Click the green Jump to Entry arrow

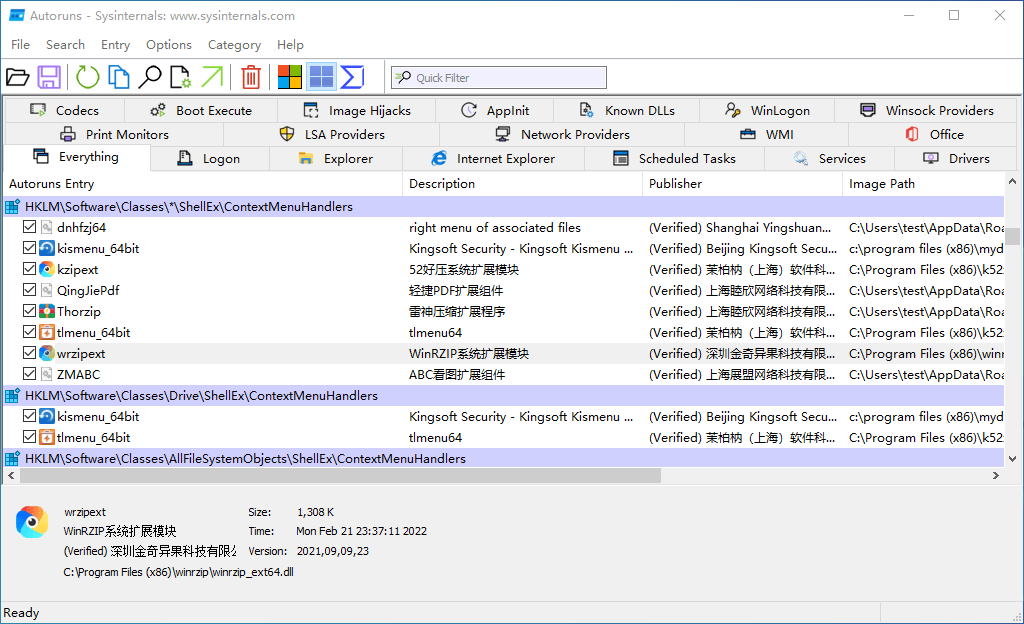tap(212, 77)
